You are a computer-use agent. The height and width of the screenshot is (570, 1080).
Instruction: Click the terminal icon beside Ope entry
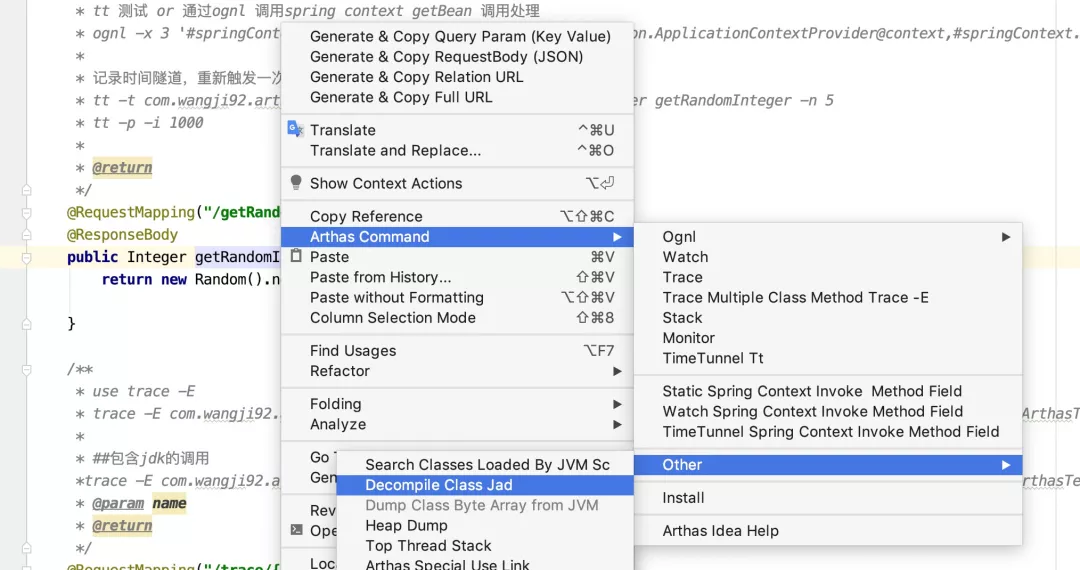(296, 529)
